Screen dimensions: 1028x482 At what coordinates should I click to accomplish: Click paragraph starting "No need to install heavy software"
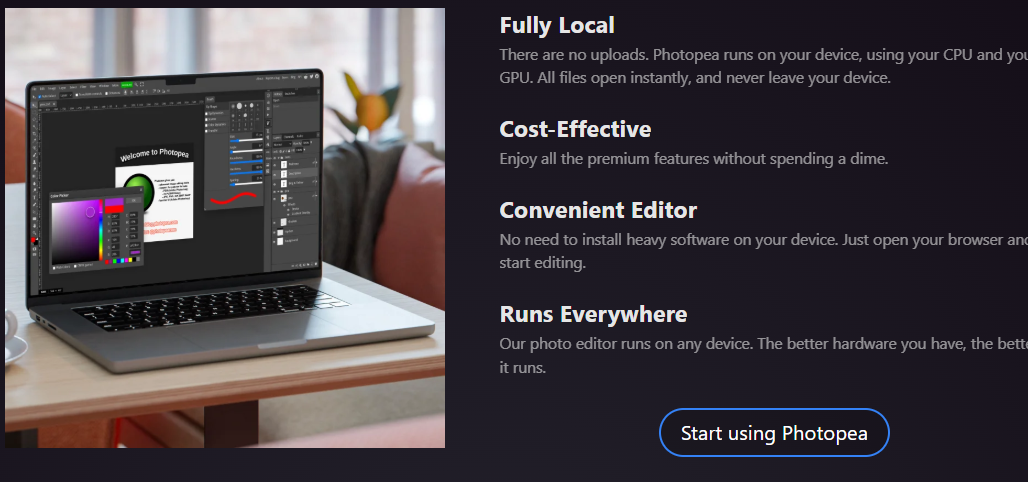(x=764, y=251)
